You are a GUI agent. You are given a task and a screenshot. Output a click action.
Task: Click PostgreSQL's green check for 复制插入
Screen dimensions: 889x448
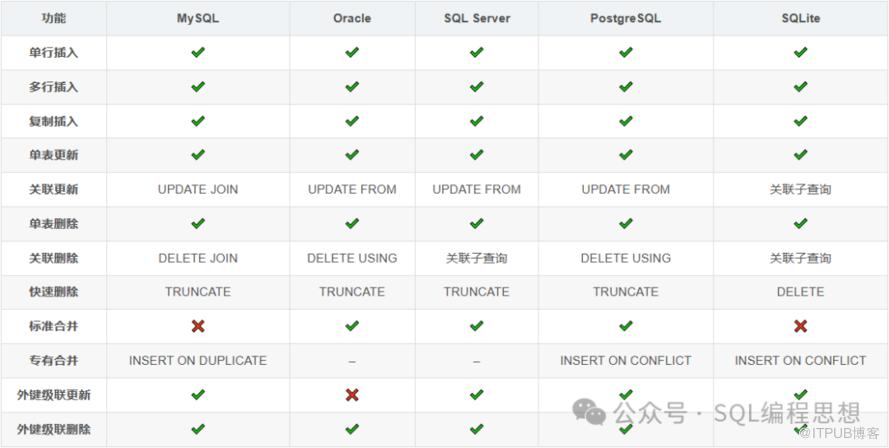(625, 121)
